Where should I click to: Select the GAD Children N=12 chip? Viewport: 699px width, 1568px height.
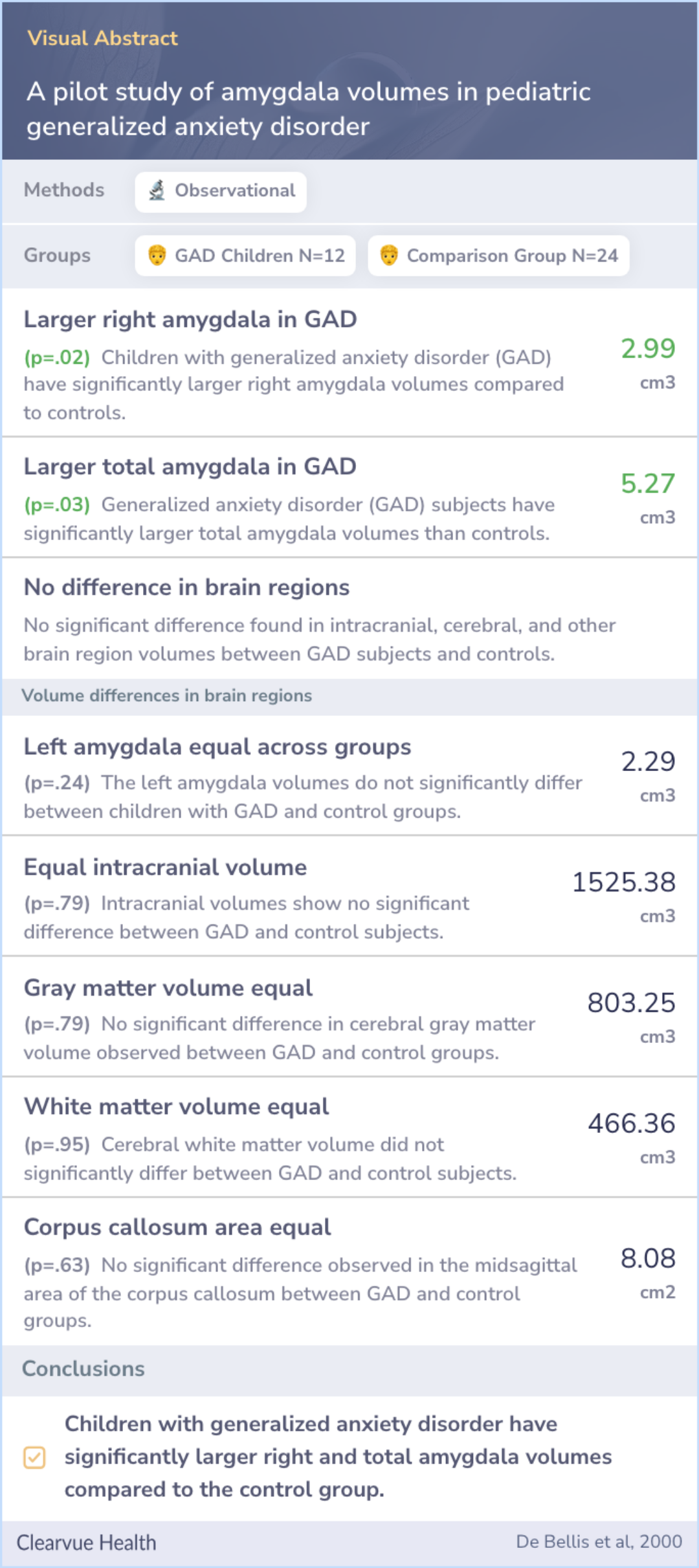pyautogui.click(x=245, y=256)
